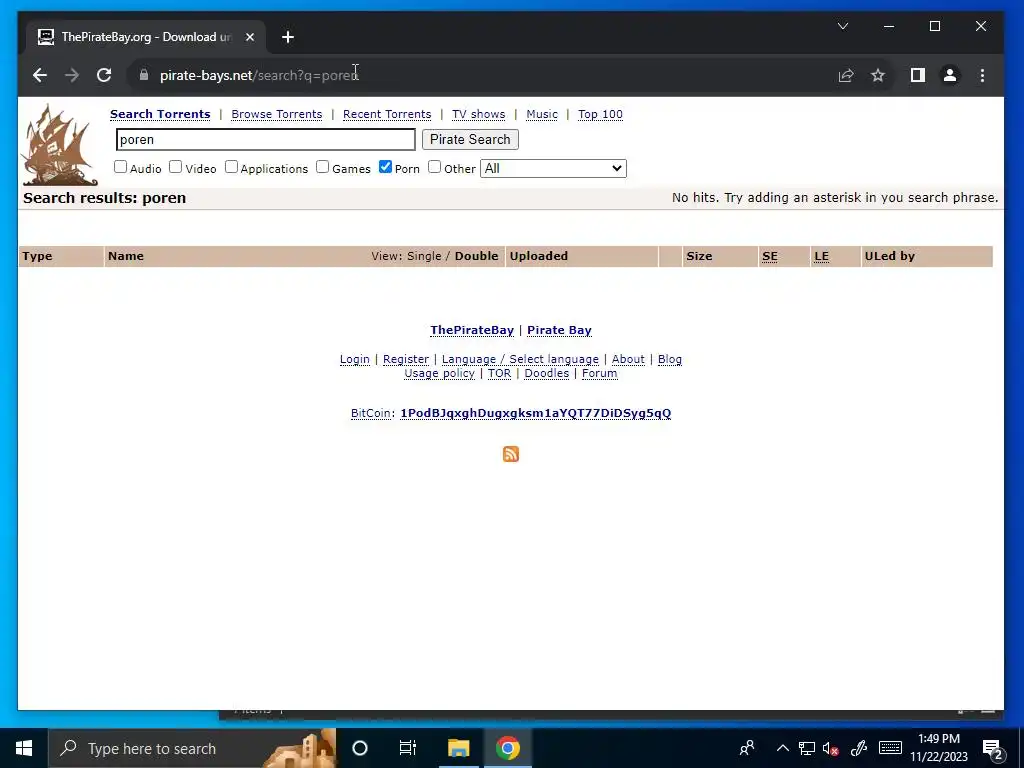Sort by the LE column header
The image size is (1024, 768).
click(x=822, y=256)
